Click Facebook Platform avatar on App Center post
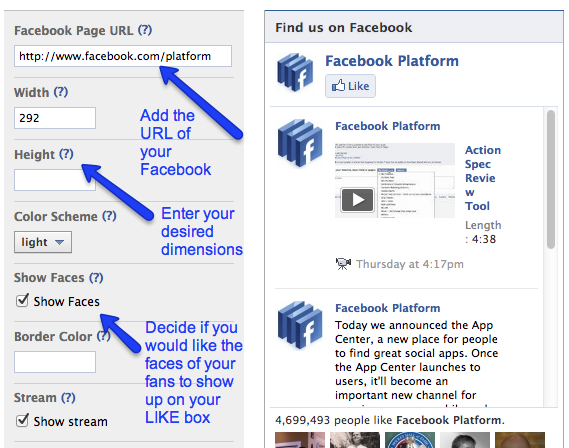This screenshot has width=569, height=448. pos(300,325)
